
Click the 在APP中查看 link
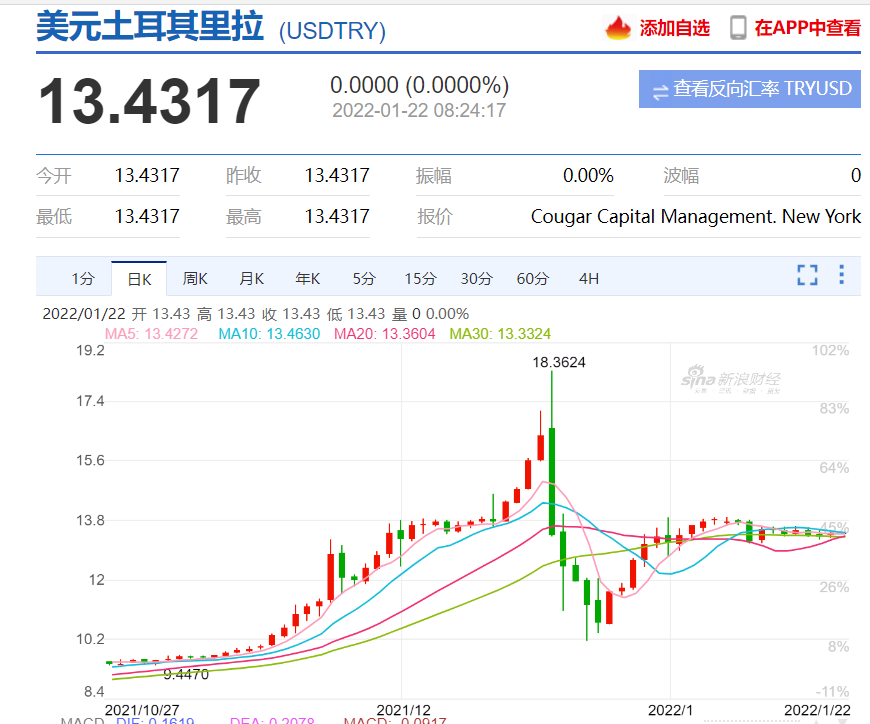(x=807, y=28)
